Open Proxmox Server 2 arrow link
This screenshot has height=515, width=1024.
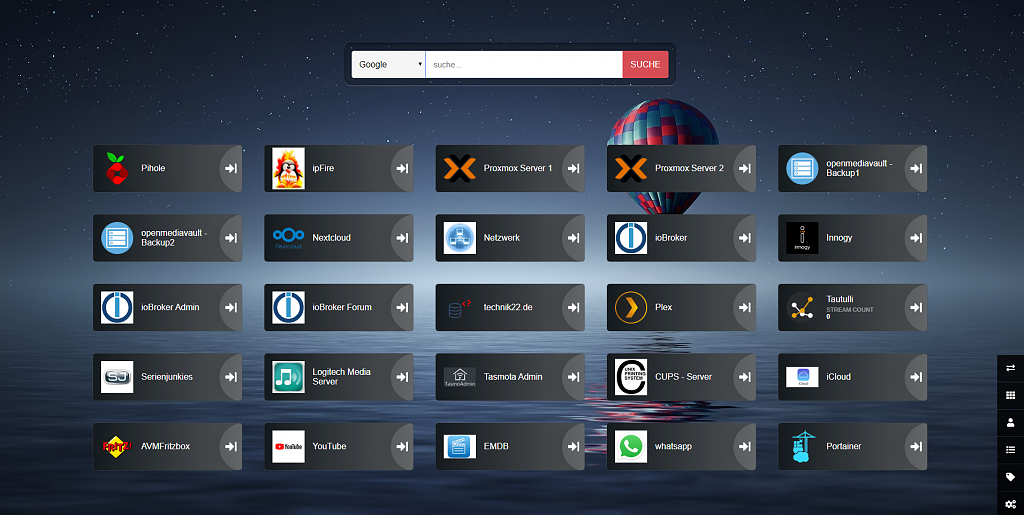click(x=744, y=168)
